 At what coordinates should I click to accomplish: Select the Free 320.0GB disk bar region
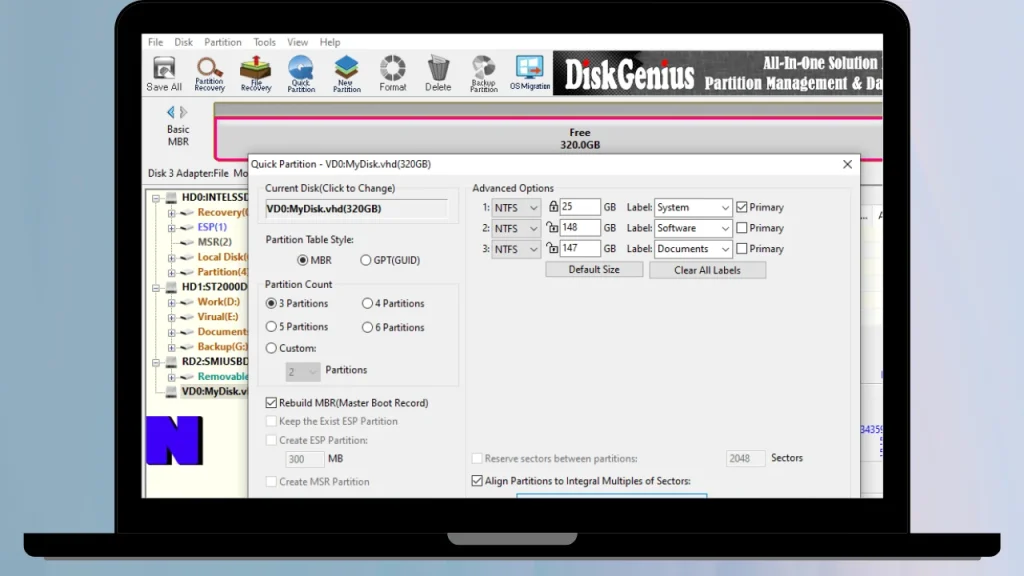(x=549, y=138)
